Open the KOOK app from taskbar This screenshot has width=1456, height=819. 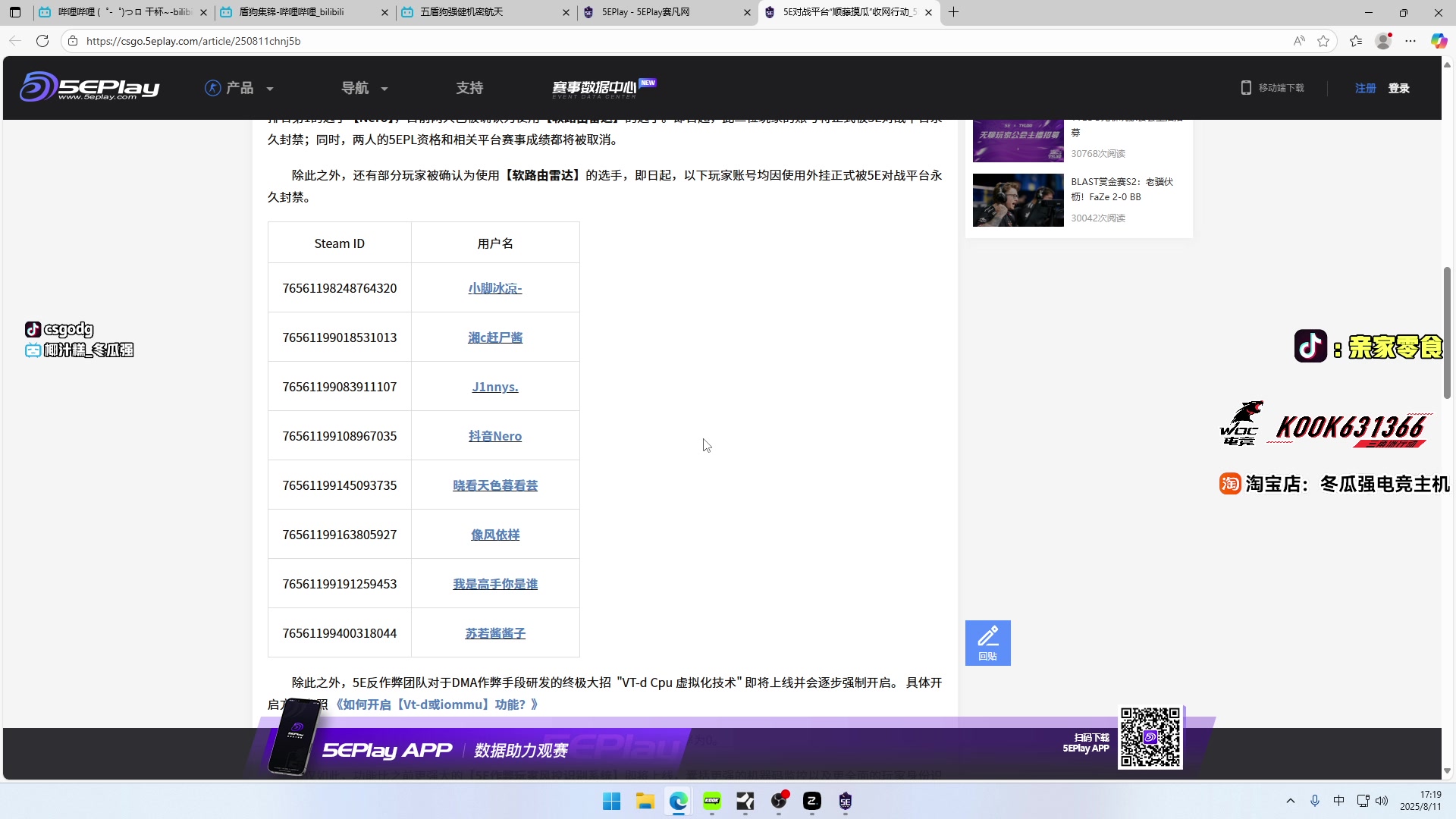point(711,801)
